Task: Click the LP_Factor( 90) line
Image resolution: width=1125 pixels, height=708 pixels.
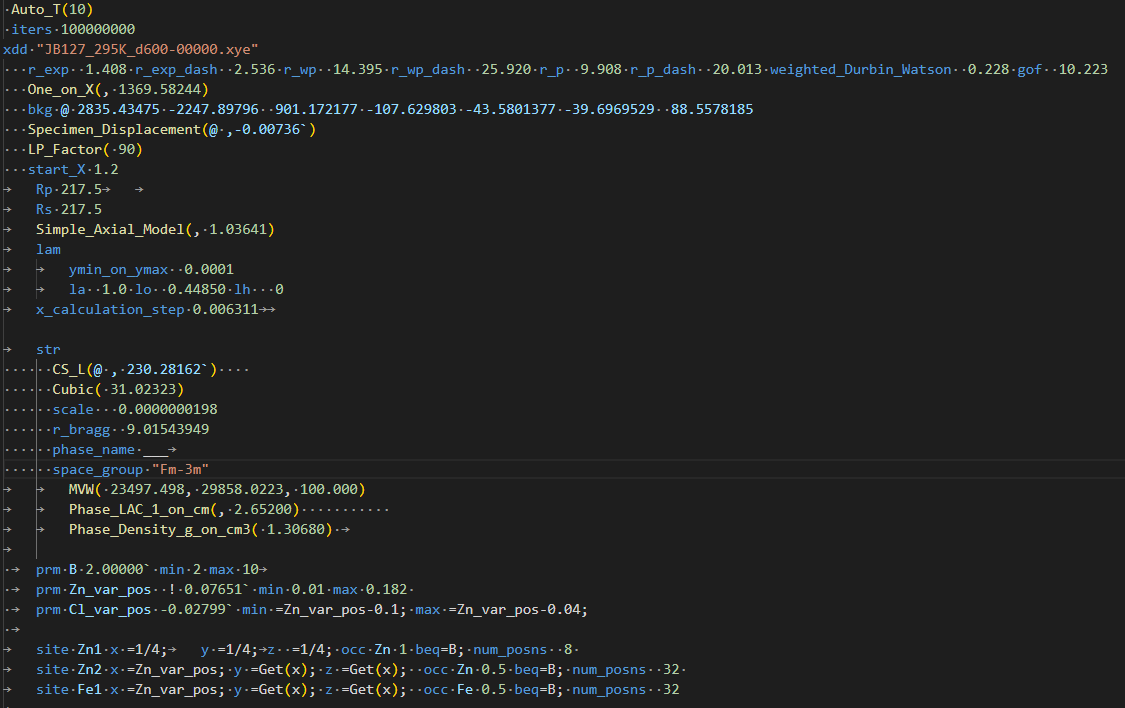Action: pos(85,150)
